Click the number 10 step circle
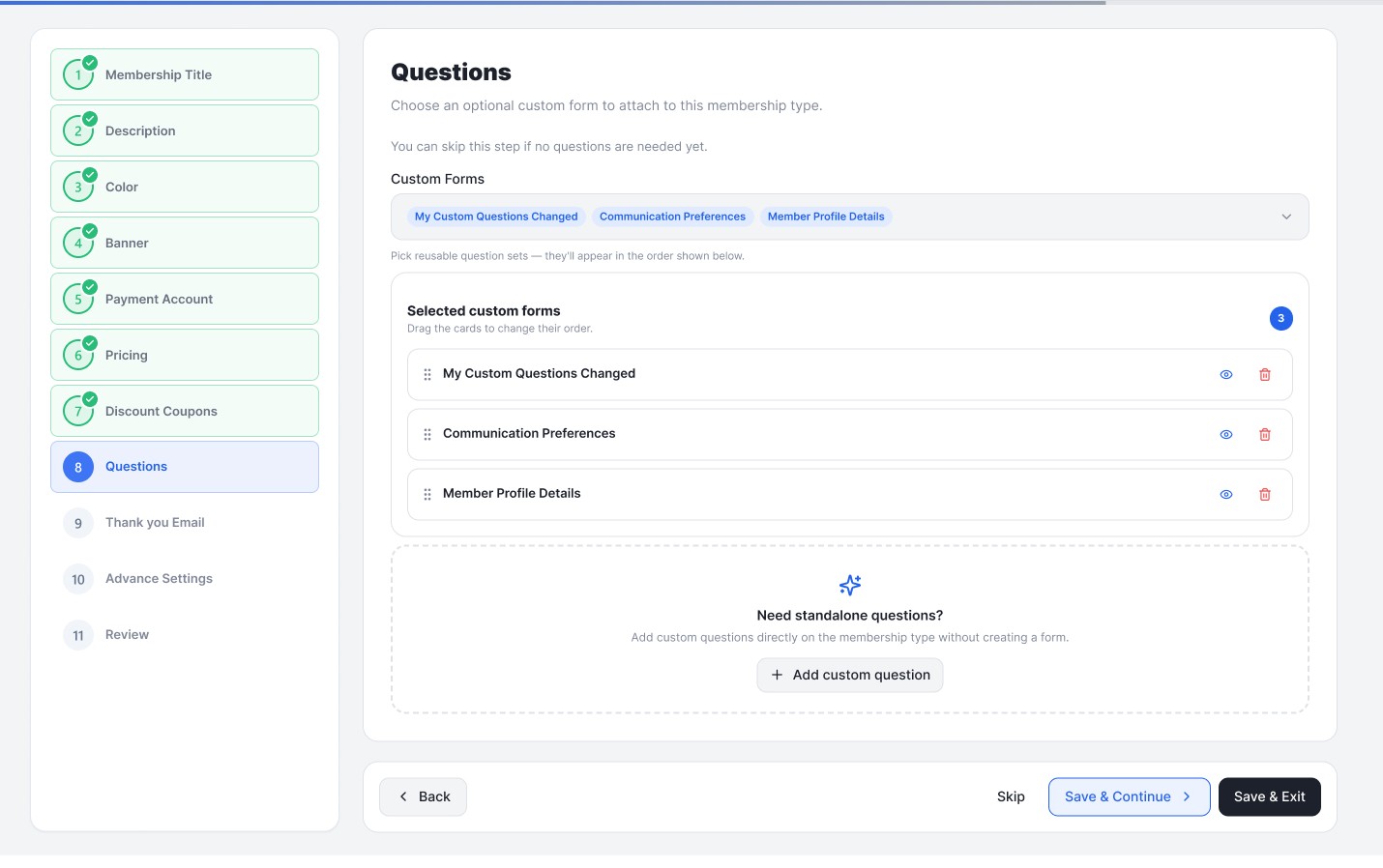Screen dimensions: 1383x868 [x=78, y=579]
